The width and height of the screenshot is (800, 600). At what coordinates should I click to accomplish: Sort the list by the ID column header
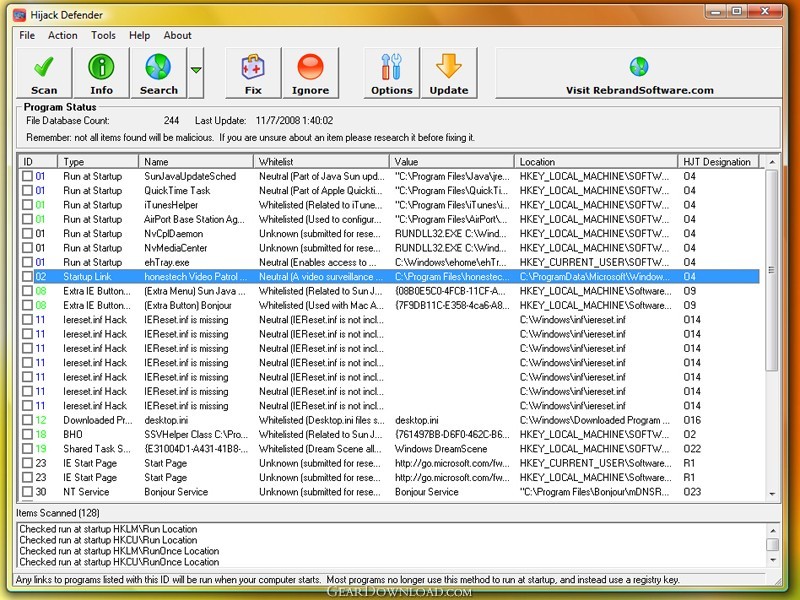tap(38, 162)
